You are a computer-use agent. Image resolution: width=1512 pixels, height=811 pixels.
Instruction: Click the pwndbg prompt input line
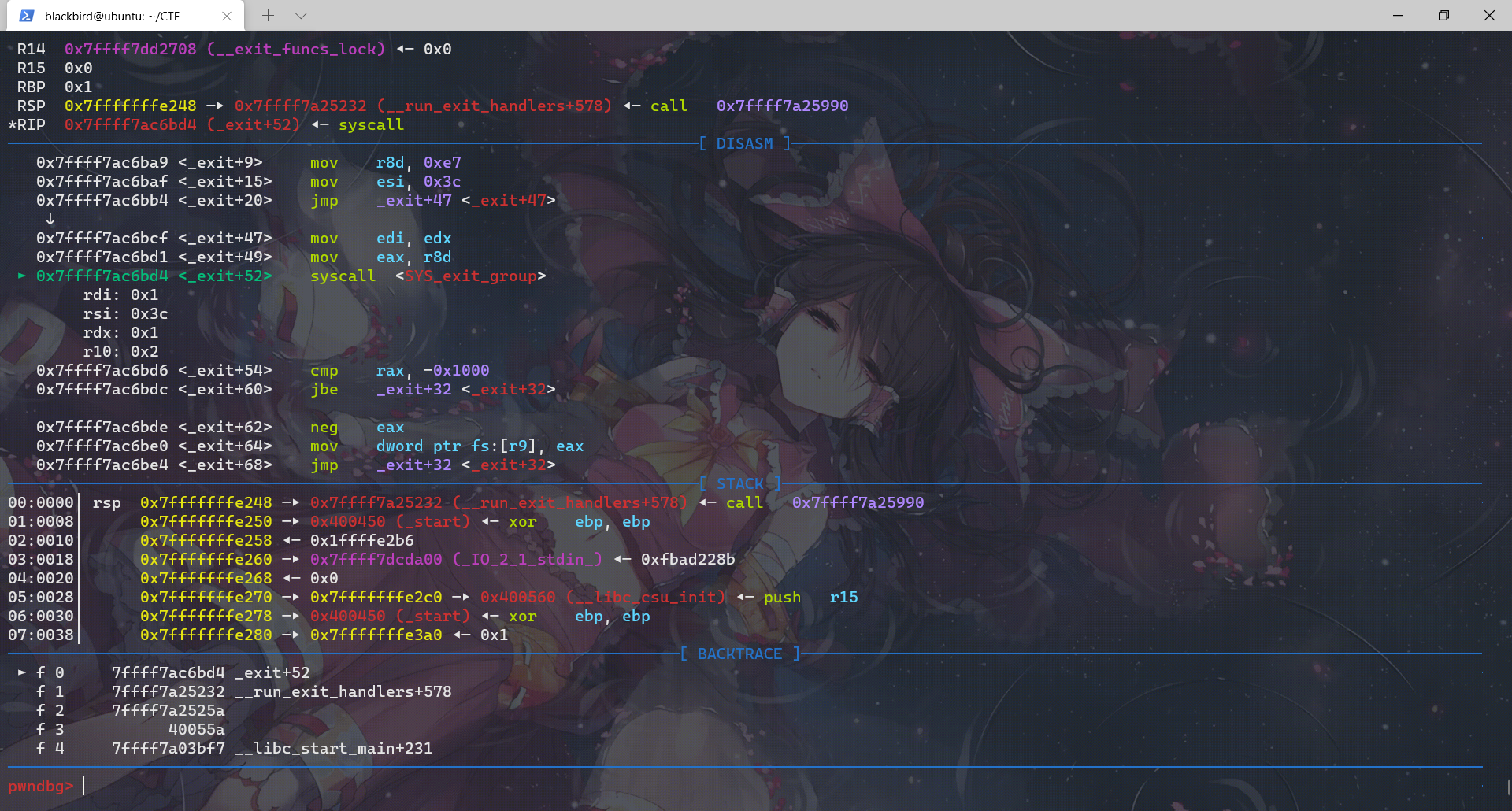click(744, 786)
